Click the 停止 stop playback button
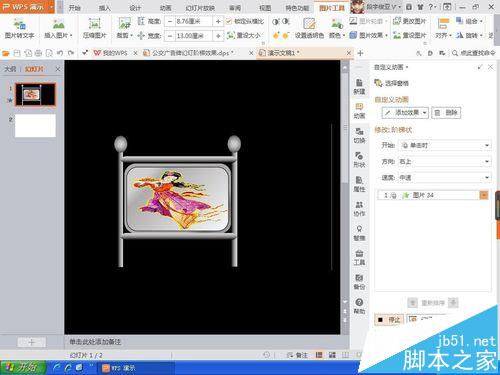This screenshot has height=375, width=500. [x=389, y=320]
